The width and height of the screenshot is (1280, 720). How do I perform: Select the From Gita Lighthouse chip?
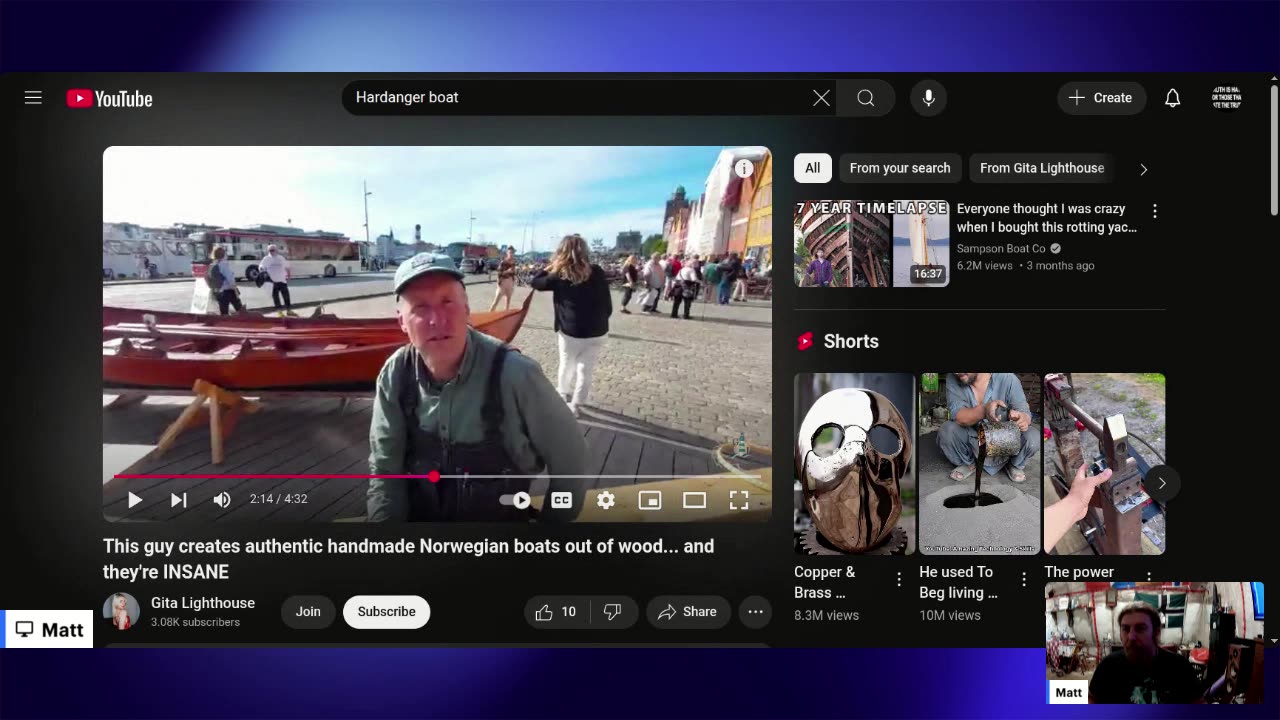pyautogui.click(x=1042, y=168)
